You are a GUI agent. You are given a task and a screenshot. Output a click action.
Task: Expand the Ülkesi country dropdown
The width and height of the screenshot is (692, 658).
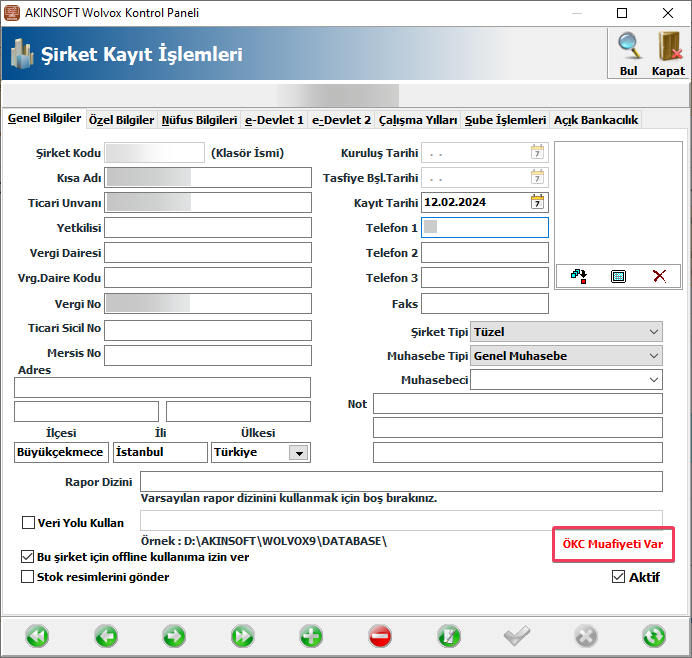[x=297, y=453]
